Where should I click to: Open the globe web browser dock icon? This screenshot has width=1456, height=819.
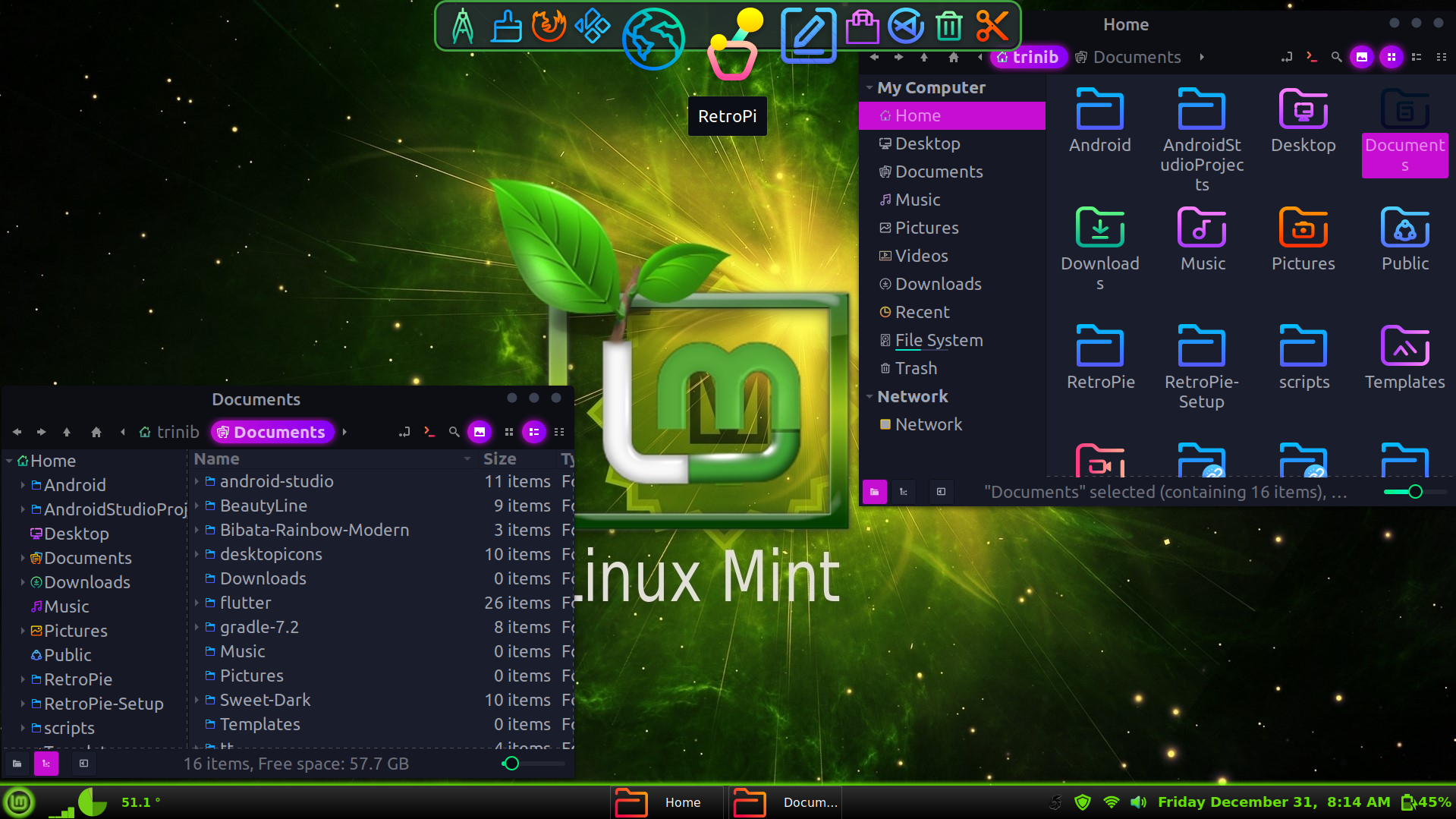[653, 39]
